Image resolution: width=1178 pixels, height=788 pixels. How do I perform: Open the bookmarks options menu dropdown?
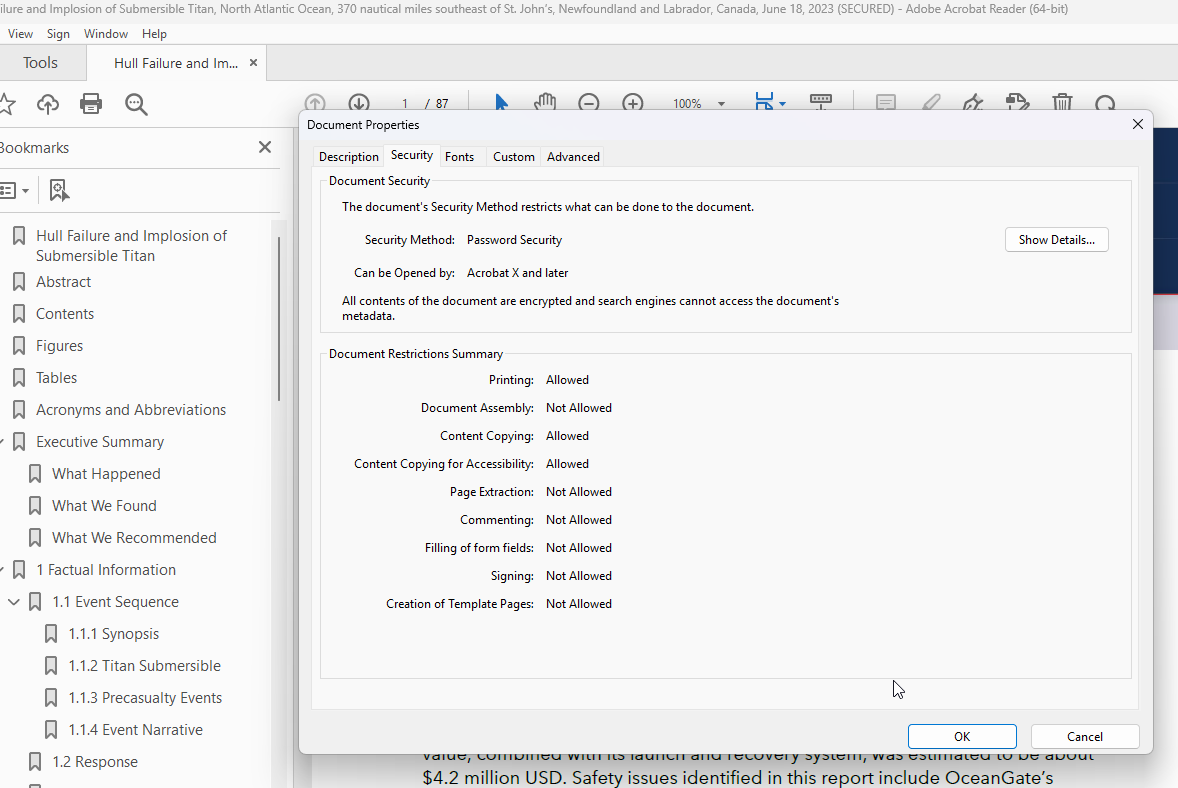tap(14, 190)
